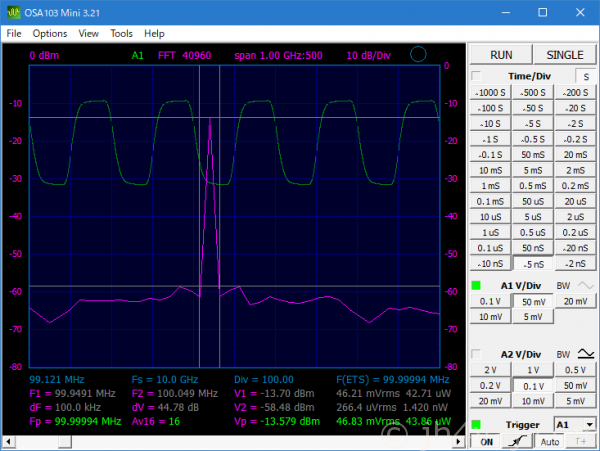This screenshot has width=600, height=451.
Task: Click the 'FFT 40960' label
Action: point(184,55)
